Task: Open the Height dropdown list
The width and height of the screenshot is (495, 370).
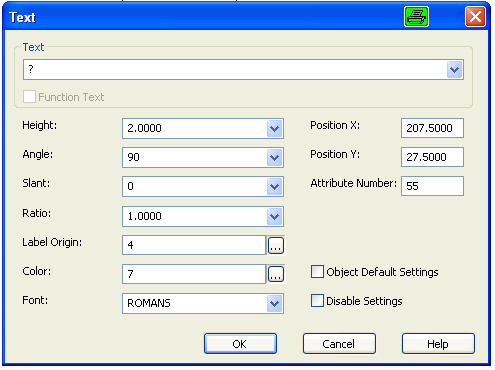Action: 275,128
